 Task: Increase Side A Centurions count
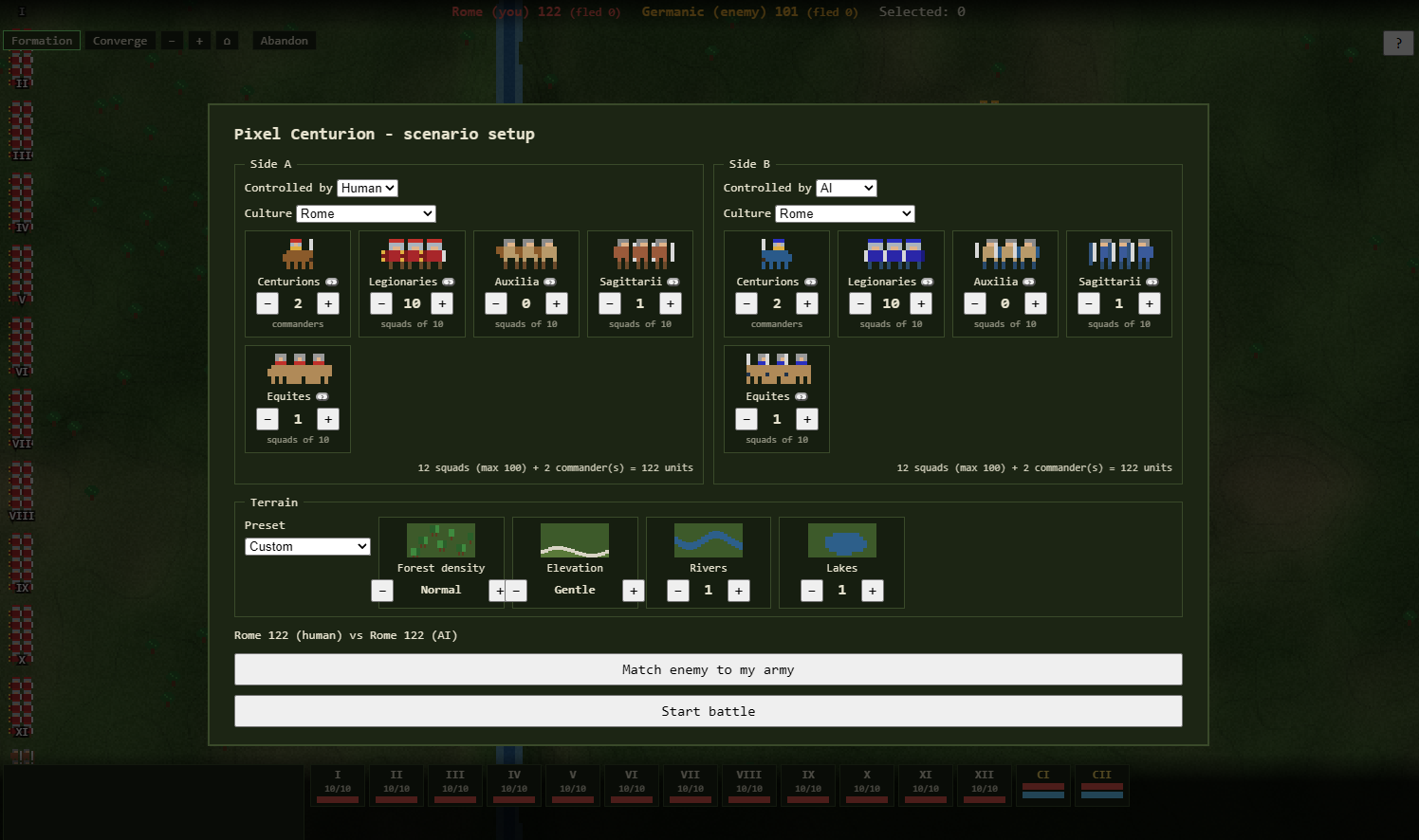(x=328, y=303)
